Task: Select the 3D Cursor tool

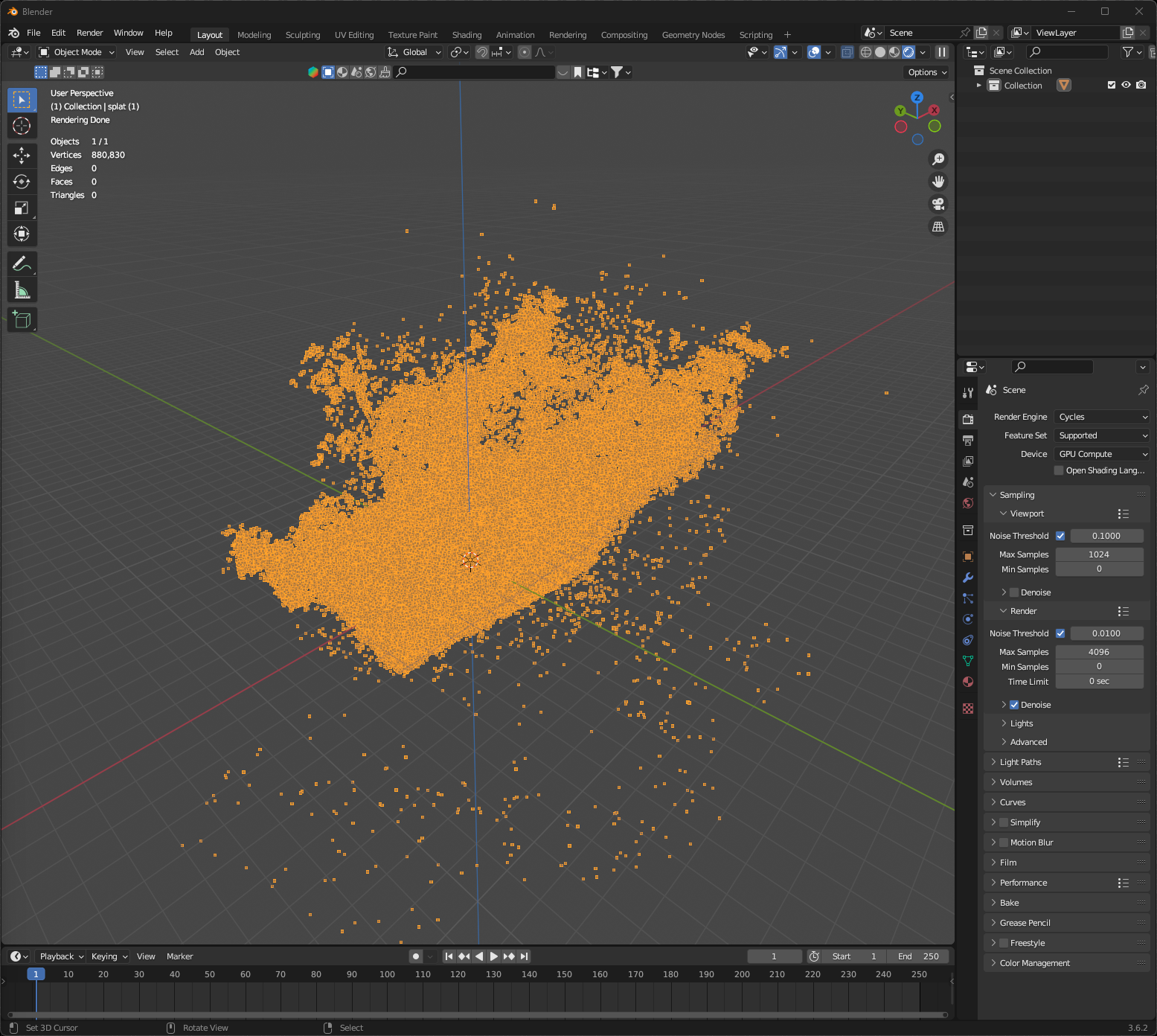Action: click(x=22, y=126)
